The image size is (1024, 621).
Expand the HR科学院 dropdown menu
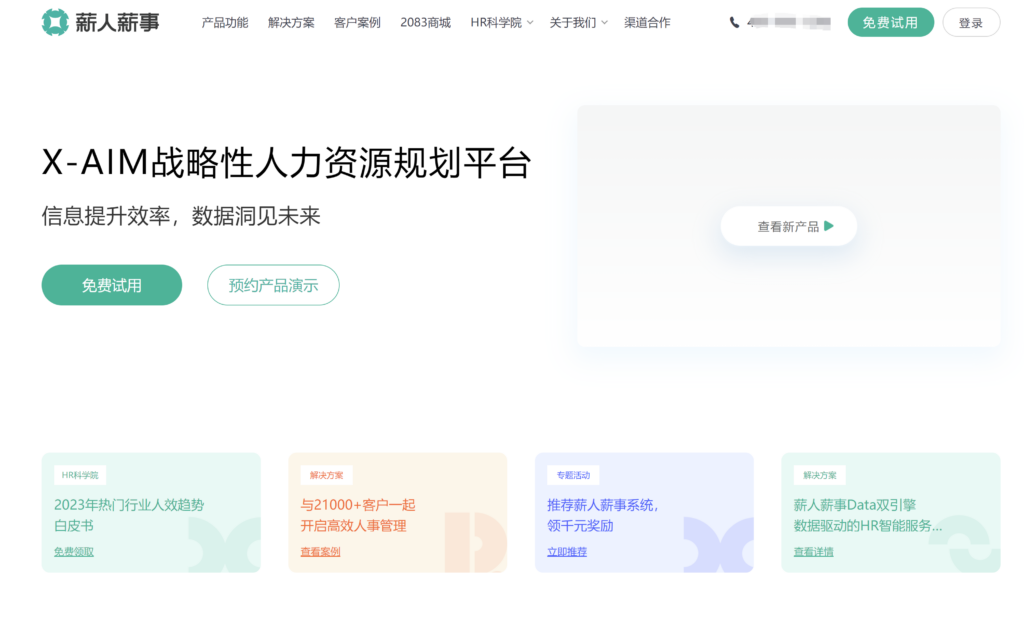pos(495,21)
